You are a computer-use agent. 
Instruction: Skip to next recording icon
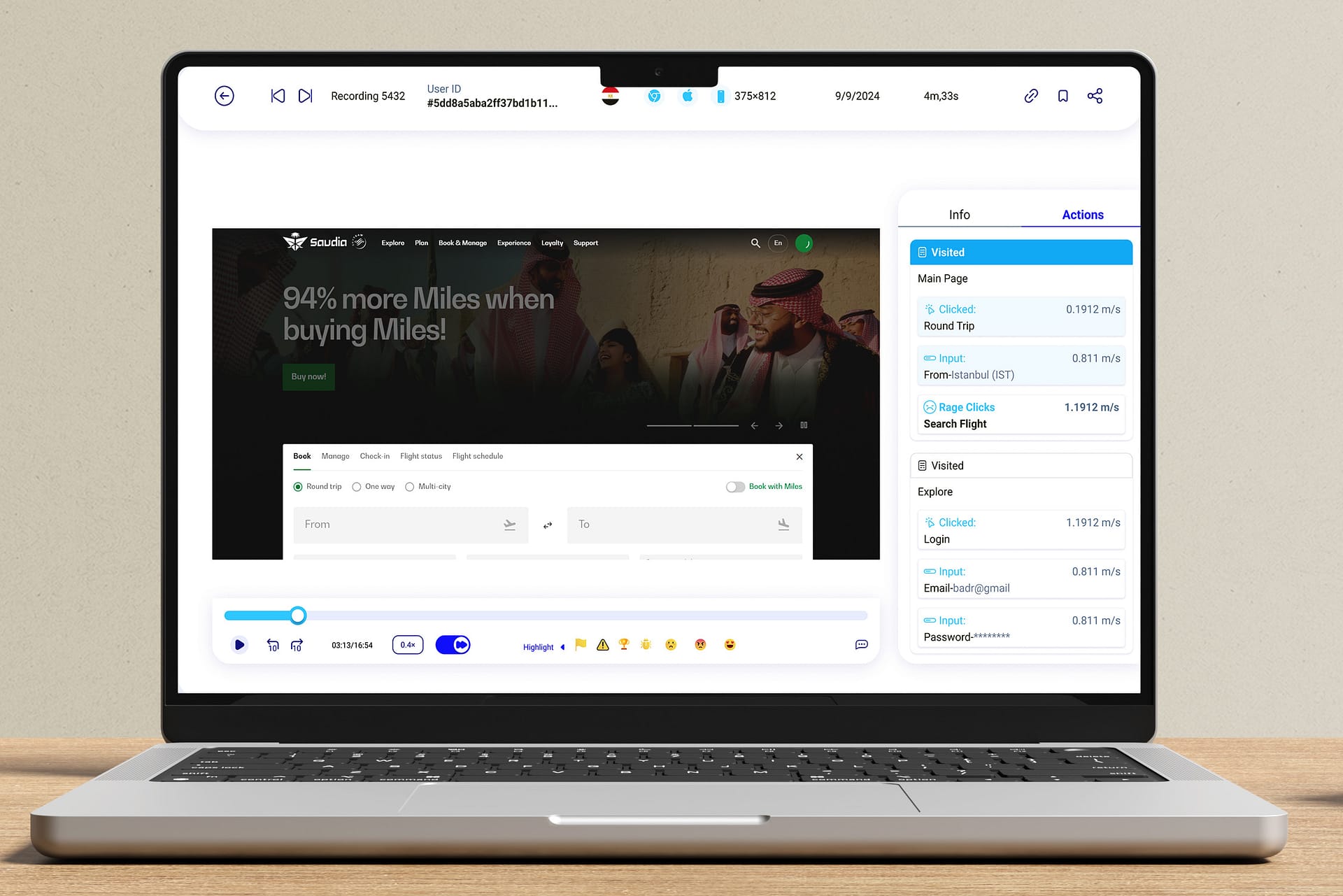pos(305,96)
